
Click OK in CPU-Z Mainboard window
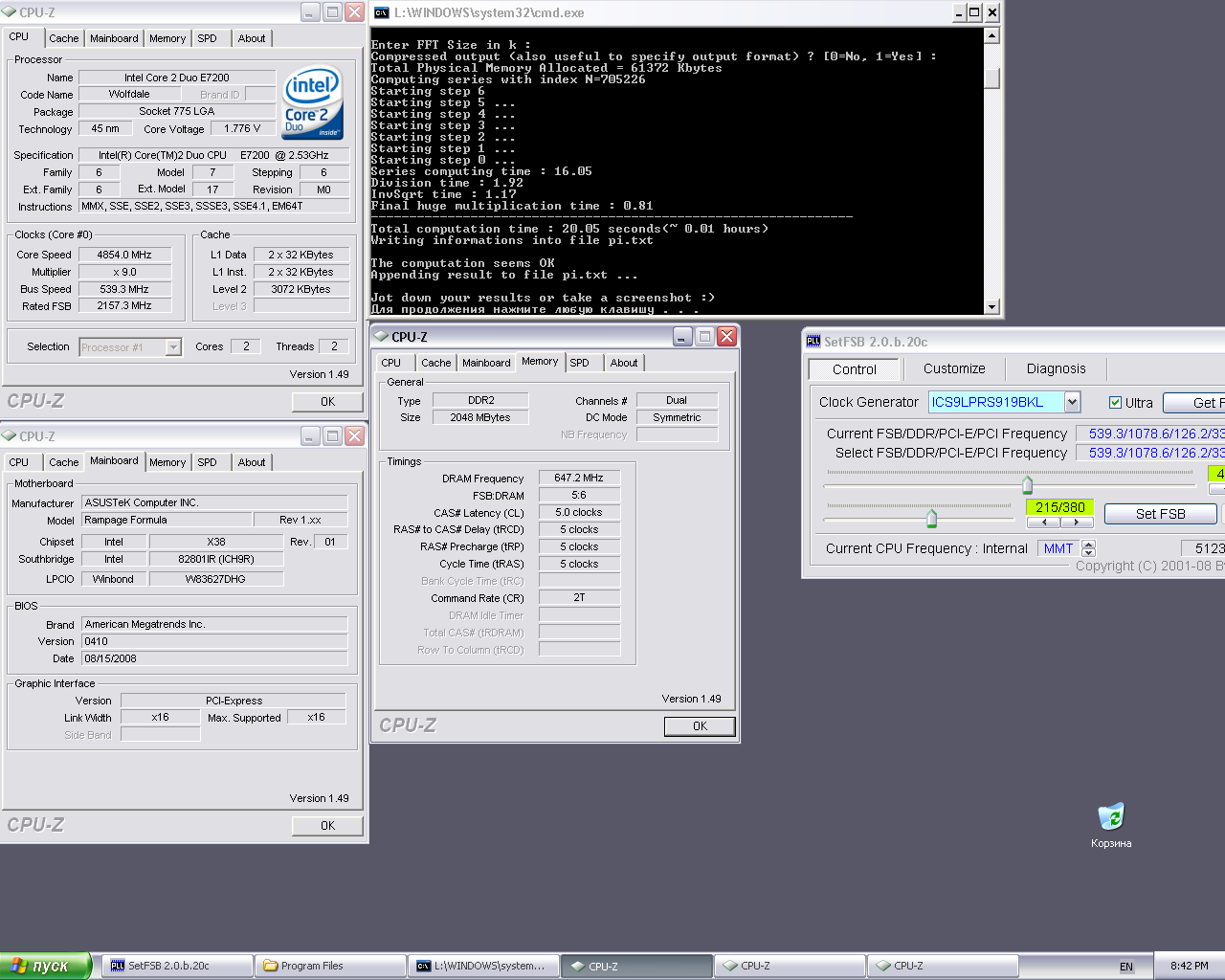tap(327, 826)
